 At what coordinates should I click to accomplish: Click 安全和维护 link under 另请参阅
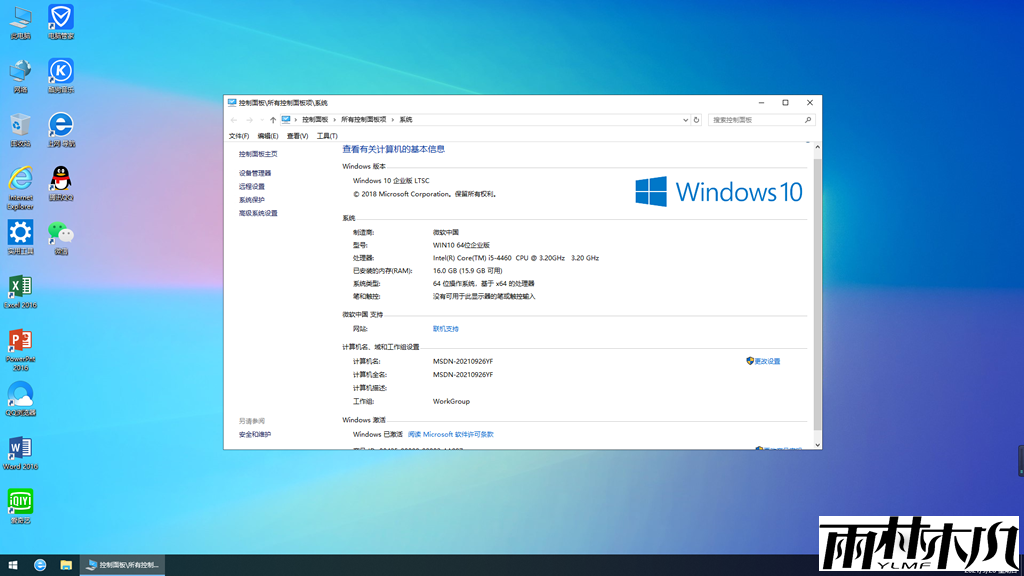click(255, 434)
